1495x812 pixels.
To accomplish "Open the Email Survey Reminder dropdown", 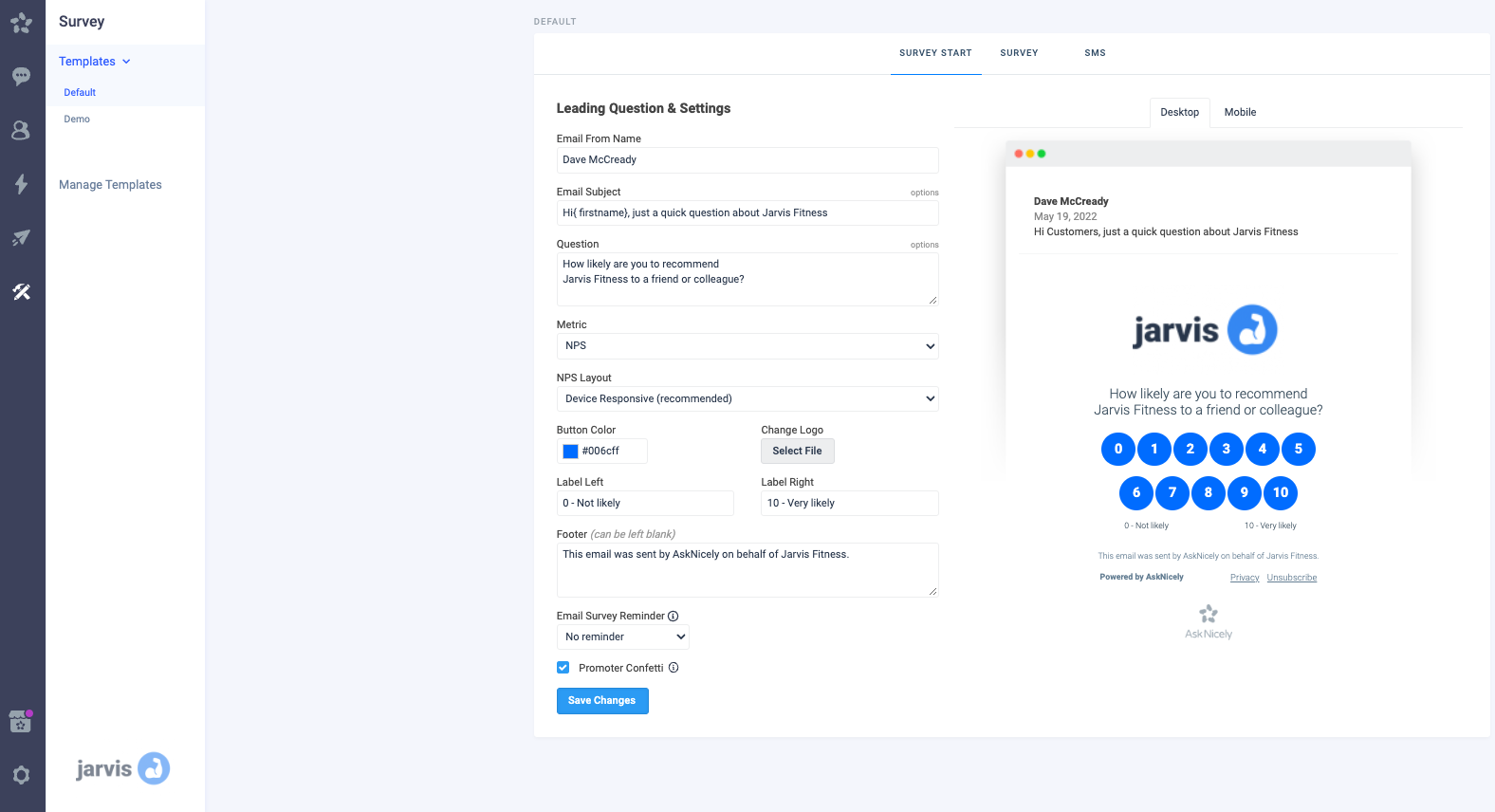I will pos(623,637).
